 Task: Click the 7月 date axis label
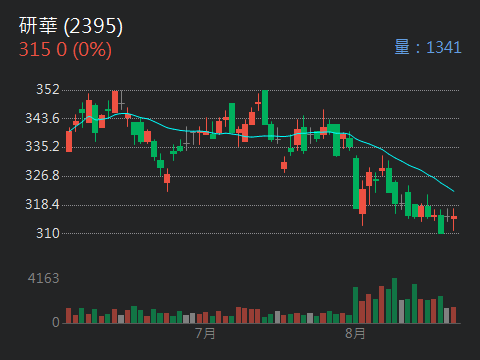pos(205,333)
